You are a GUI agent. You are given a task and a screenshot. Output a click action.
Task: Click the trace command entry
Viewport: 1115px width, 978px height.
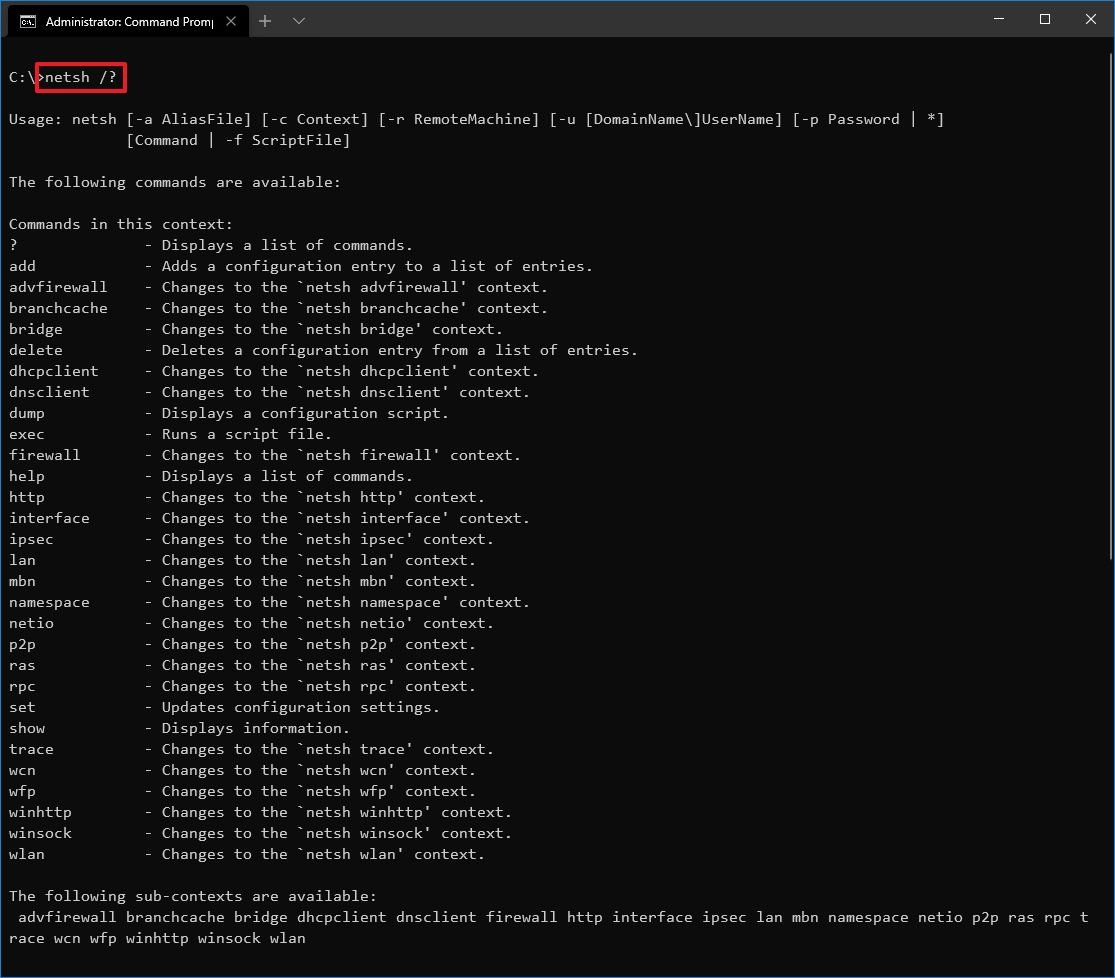(30, 748)
